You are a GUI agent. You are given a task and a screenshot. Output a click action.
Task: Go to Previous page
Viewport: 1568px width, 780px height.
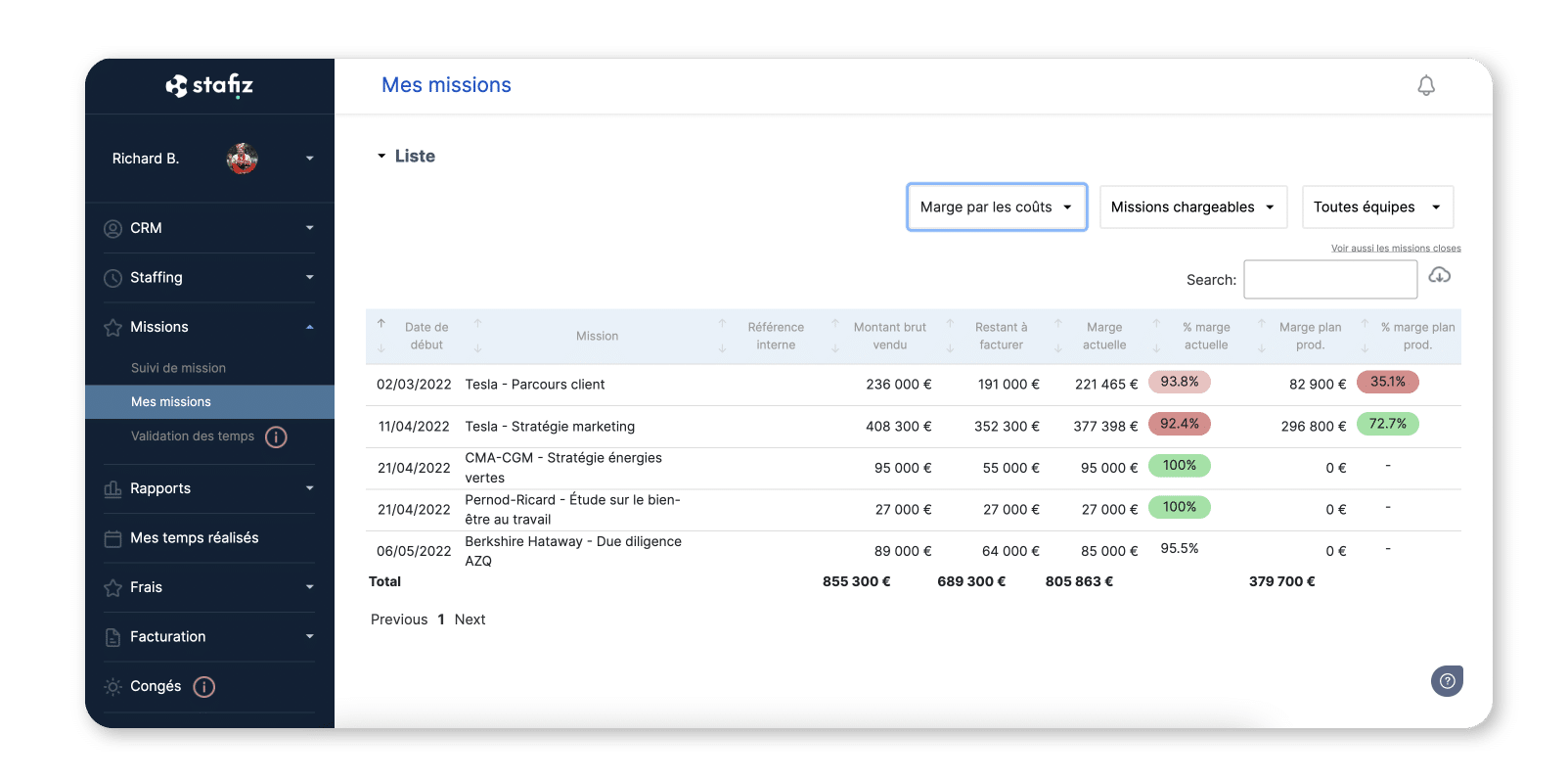[x=399, y=619]
